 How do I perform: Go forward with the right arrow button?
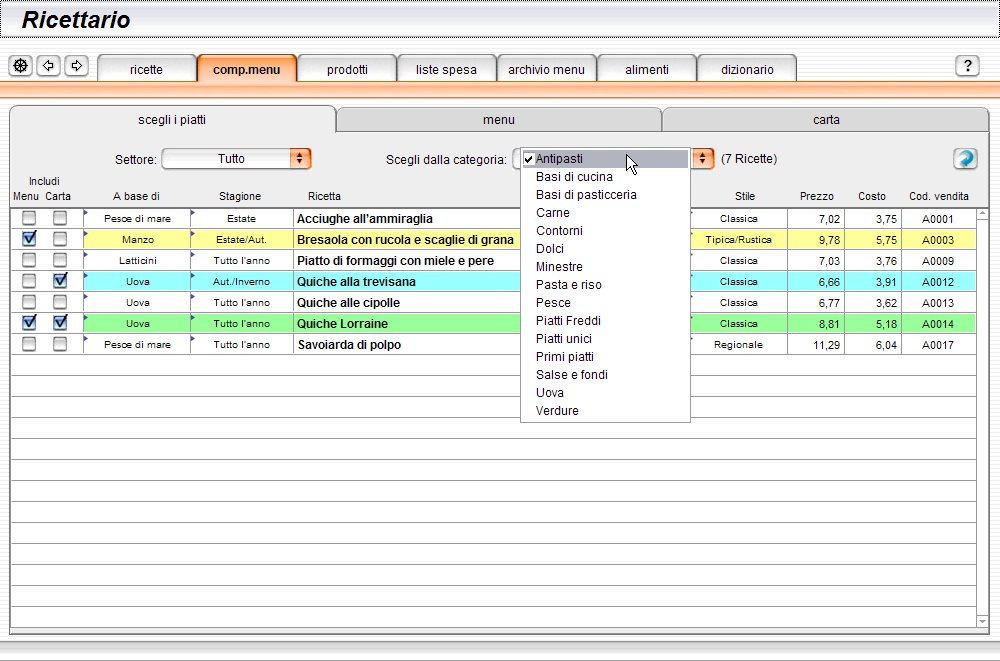[x=77, y=66]
